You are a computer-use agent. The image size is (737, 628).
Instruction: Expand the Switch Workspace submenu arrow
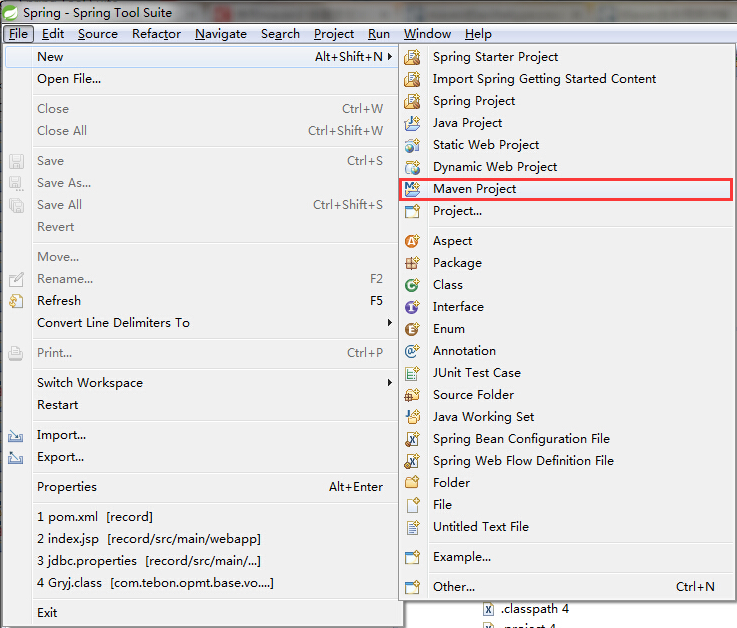point(390,383)
